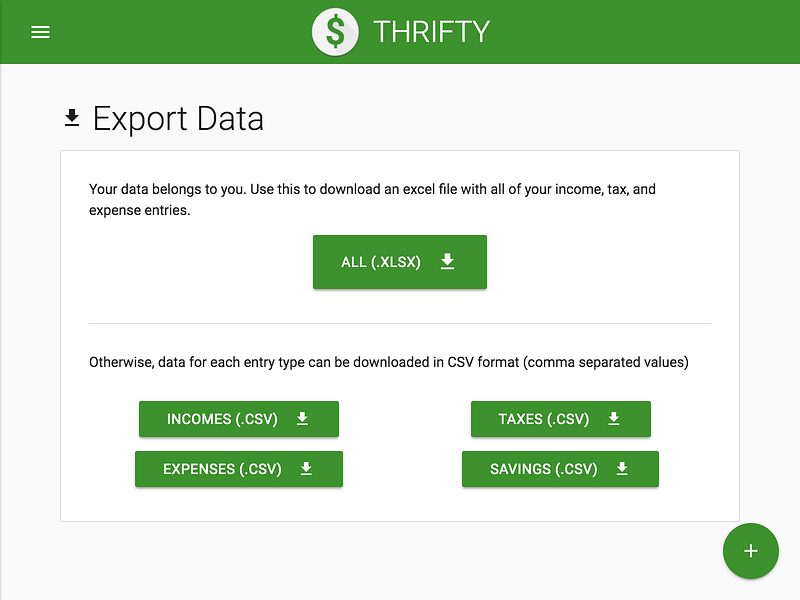This screenshot has height=600, width=800.
Task: Add a new entry using the plus button
Action: (751, 551)
